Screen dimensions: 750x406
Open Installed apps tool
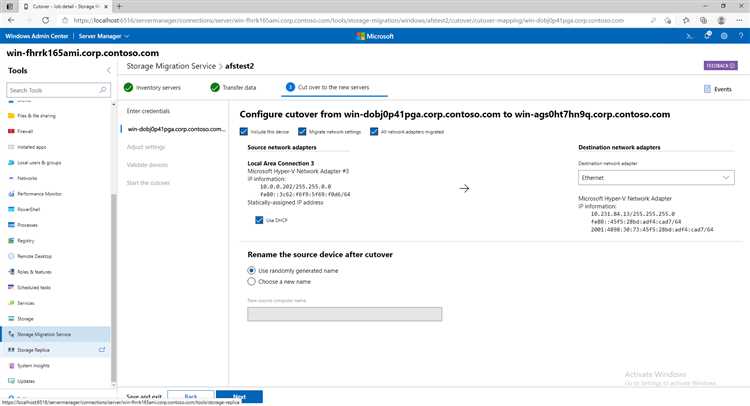32,147
